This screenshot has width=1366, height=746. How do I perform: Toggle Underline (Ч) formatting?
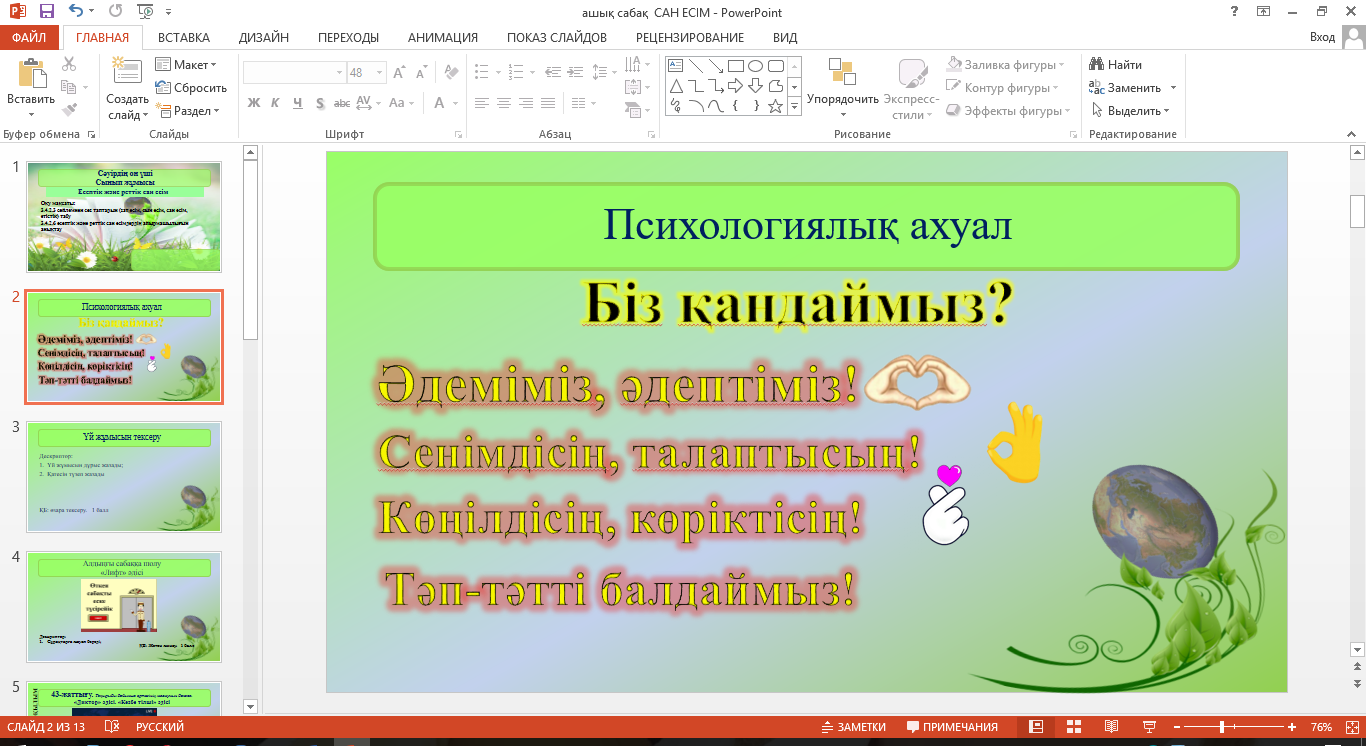pyautogui.click(x=298, y=102)
